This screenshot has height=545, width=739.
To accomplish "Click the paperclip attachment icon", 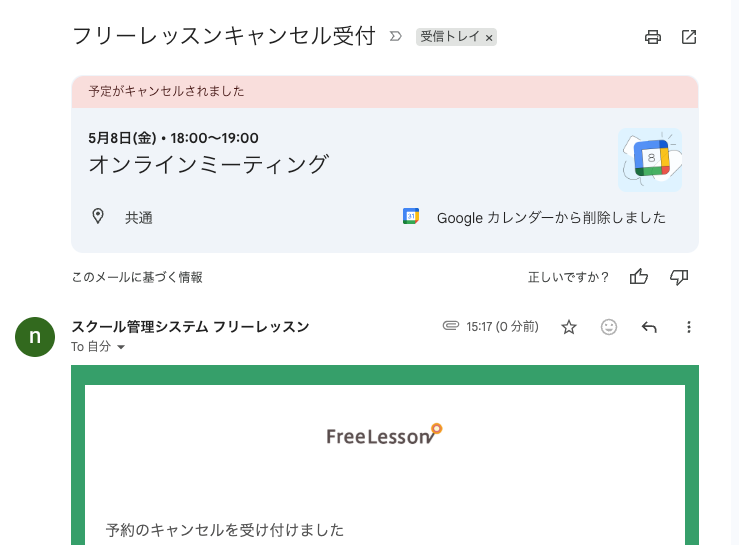I will coord(450,326).
